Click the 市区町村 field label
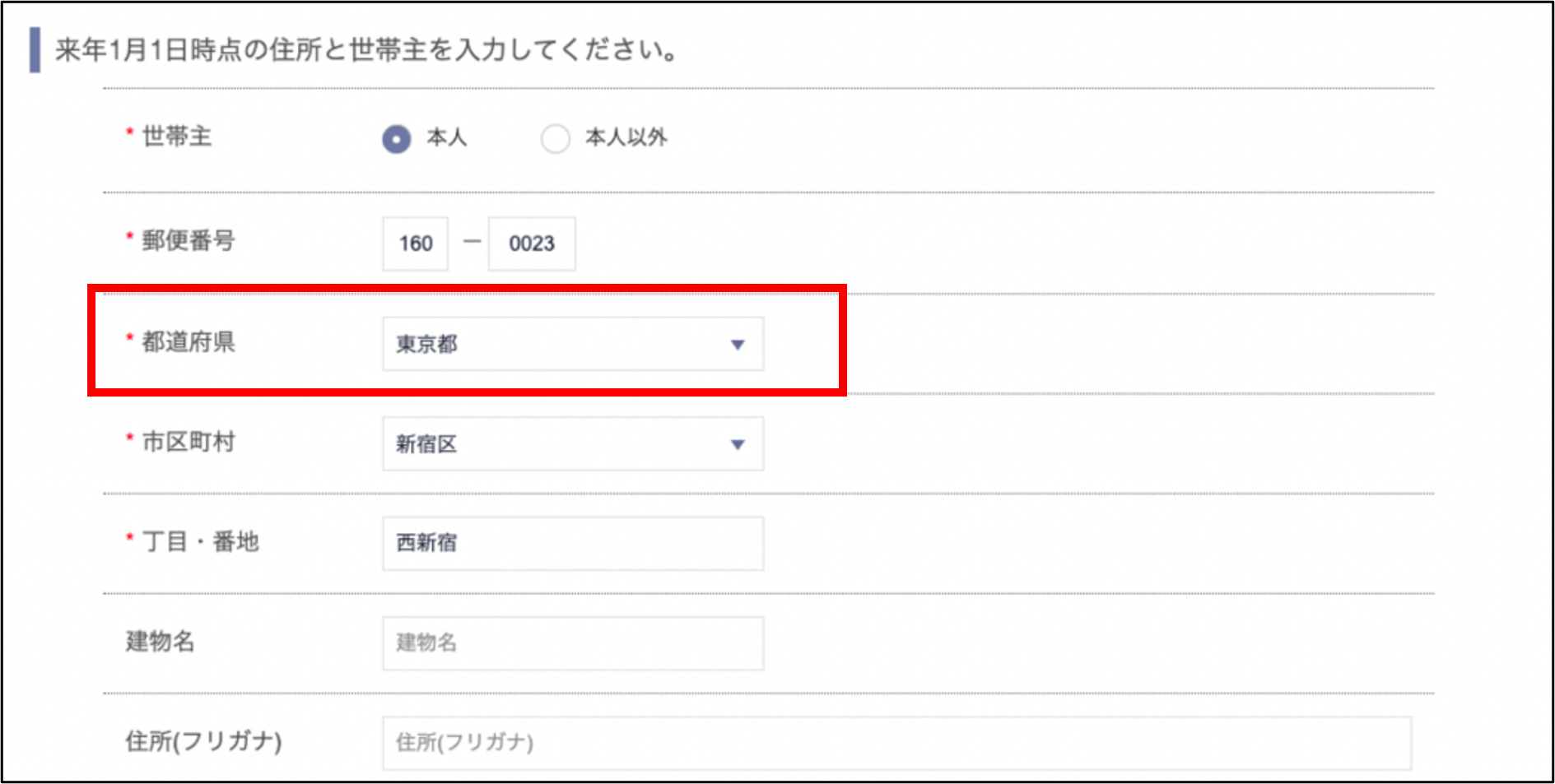This screenshot has height=784, width=1555. [x=188, y=443]
